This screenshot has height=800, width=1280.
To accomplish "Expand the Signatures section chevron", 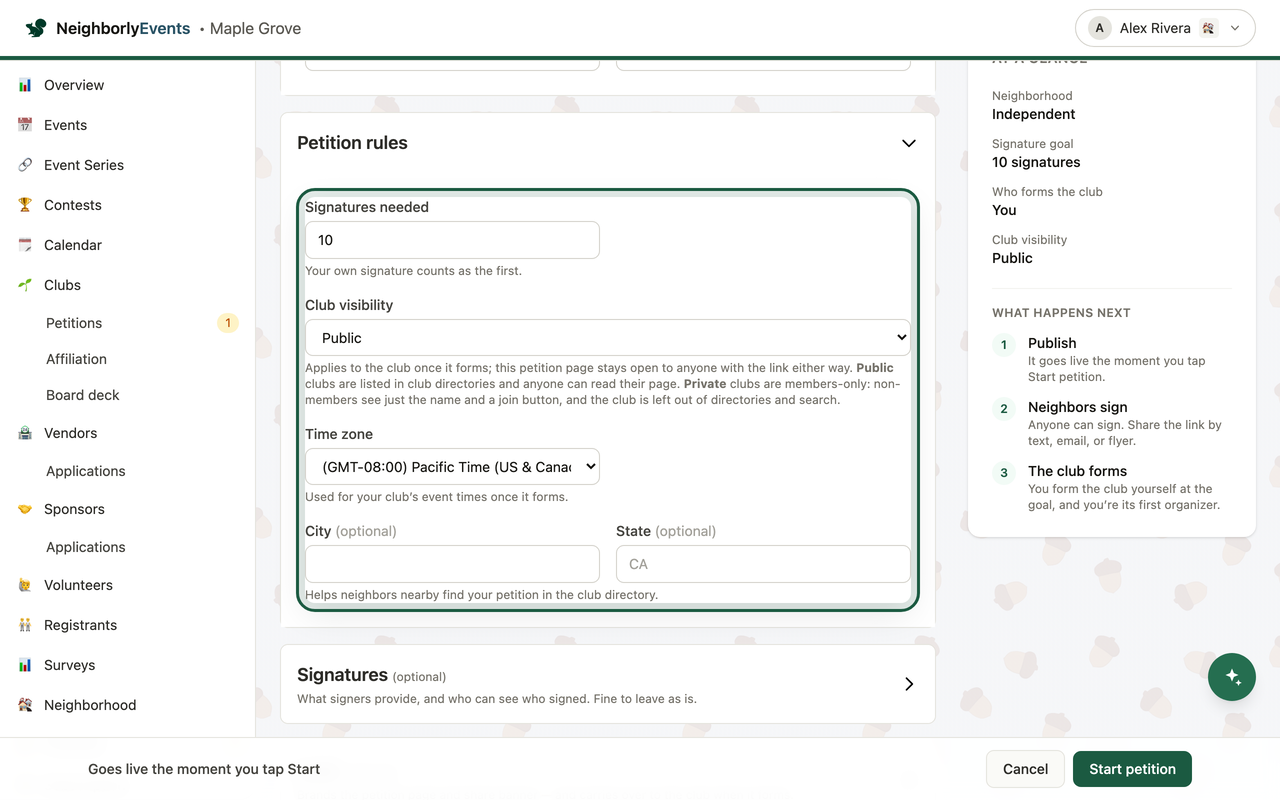I will coord(909,684).
